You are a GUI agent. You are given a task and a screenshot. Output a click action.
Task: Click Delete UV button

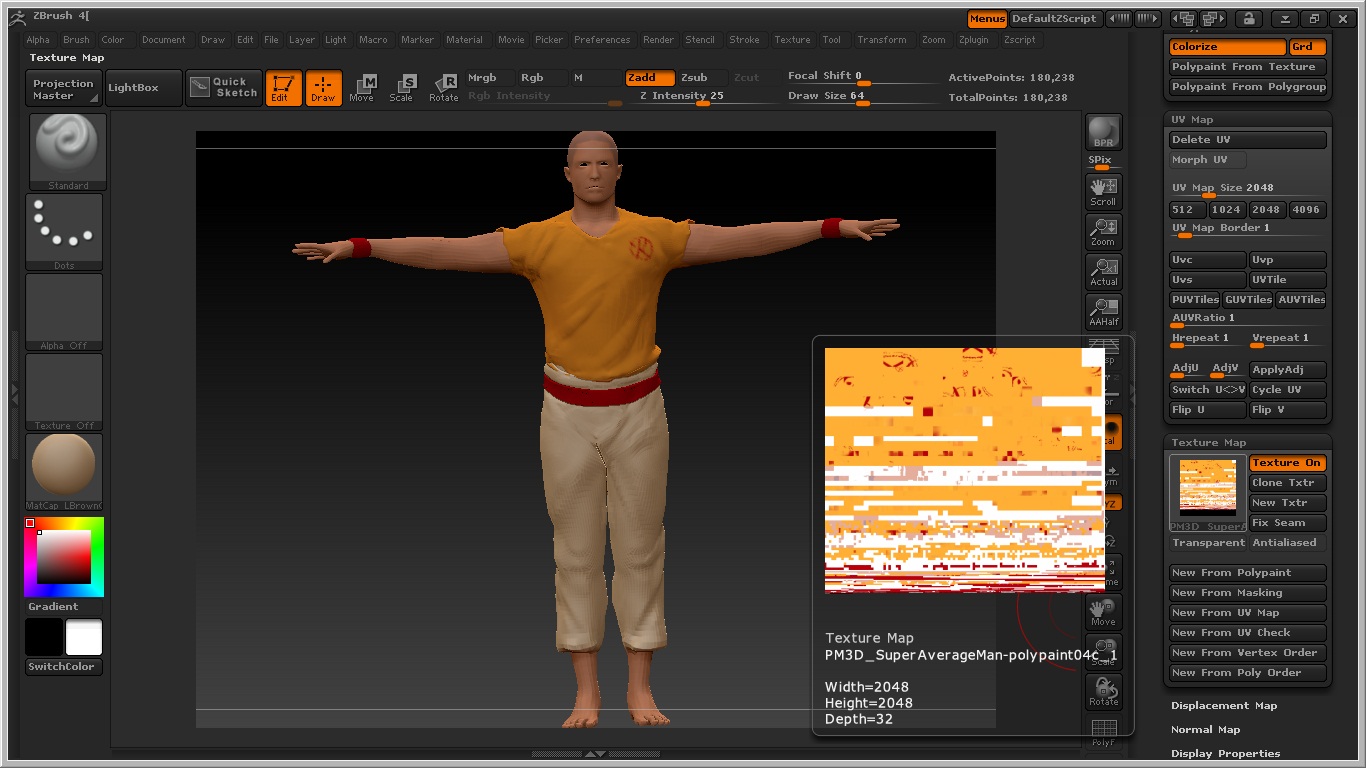tap(1248, 140)
